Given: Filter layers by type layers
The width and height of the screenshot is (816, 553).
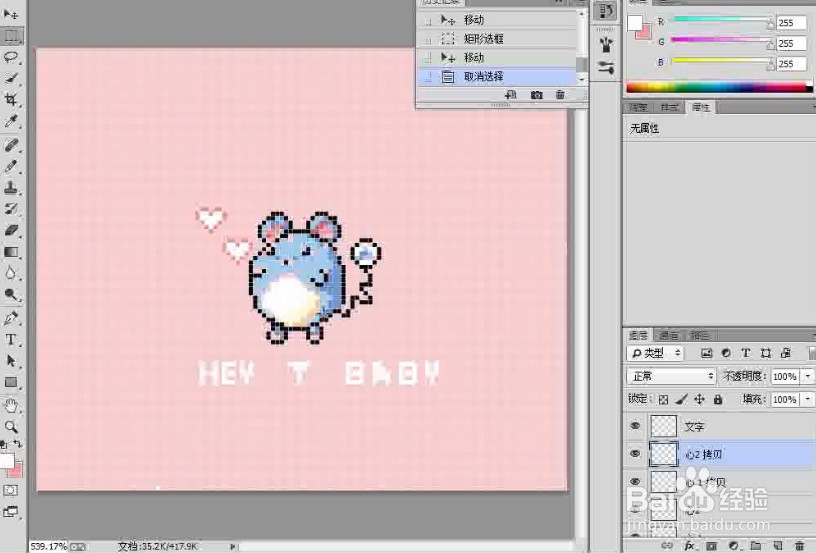Looking at the screenshot, I should (x=746, y=353).
